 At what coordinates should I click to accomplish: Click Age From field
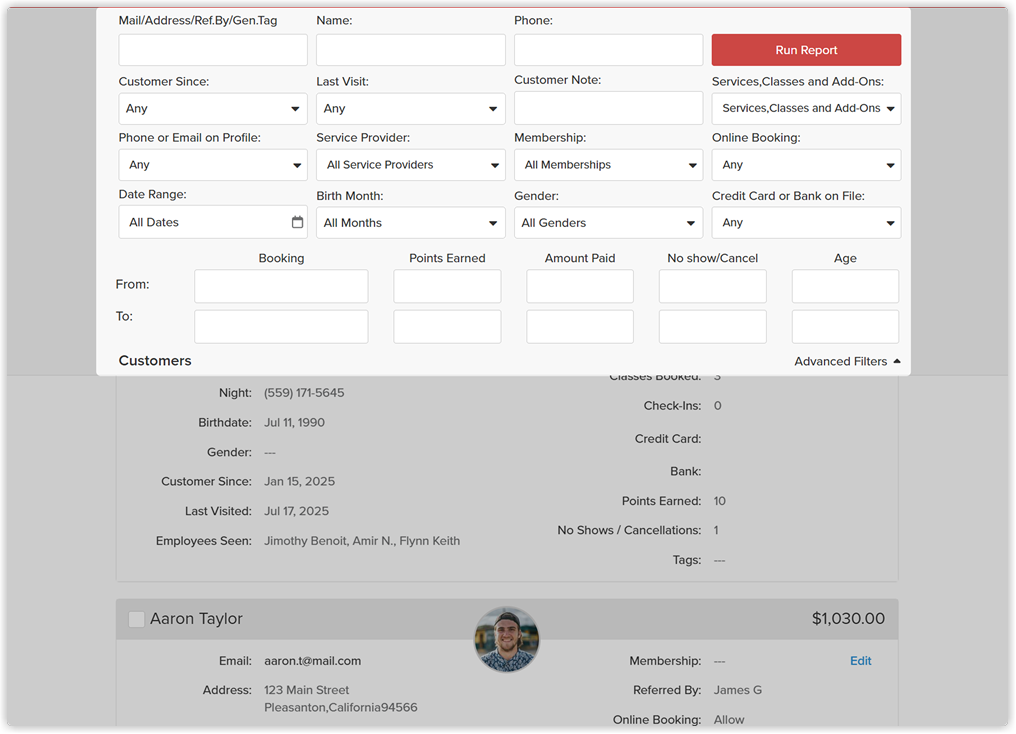tap(845, 286)
